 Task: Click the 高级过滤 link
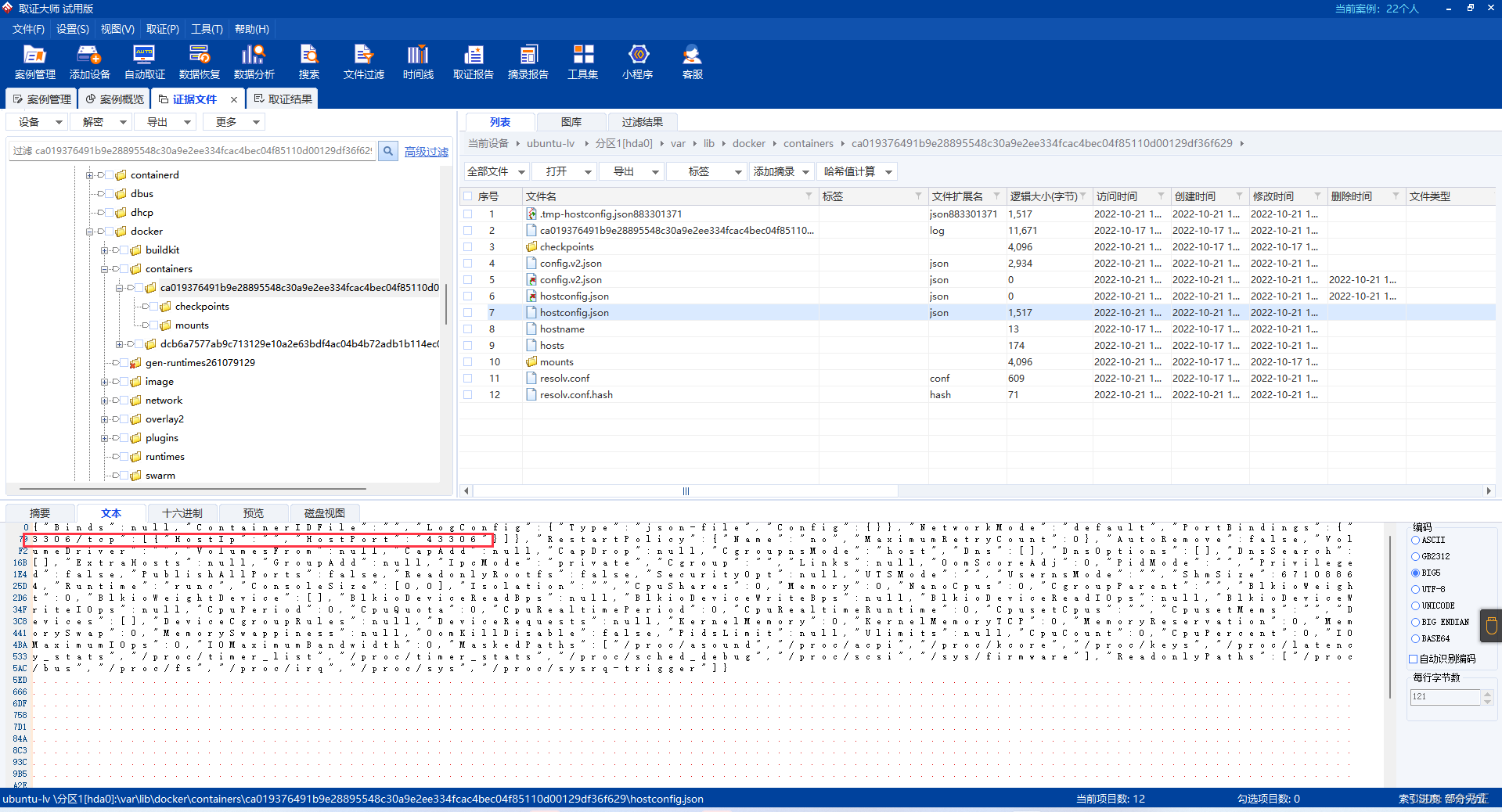(427, 152)
